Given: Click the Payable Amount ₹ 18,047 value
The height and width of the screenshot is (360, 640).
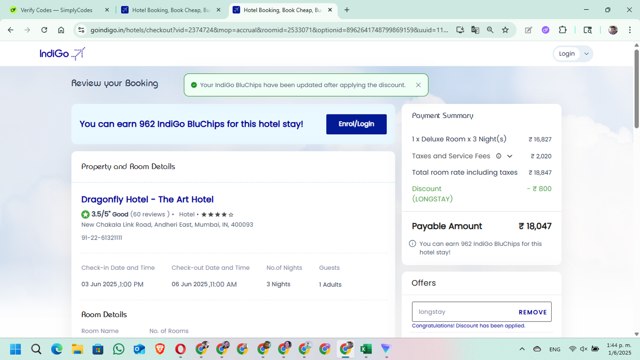Looking at the screenshot, I should (x=535, y=226).
